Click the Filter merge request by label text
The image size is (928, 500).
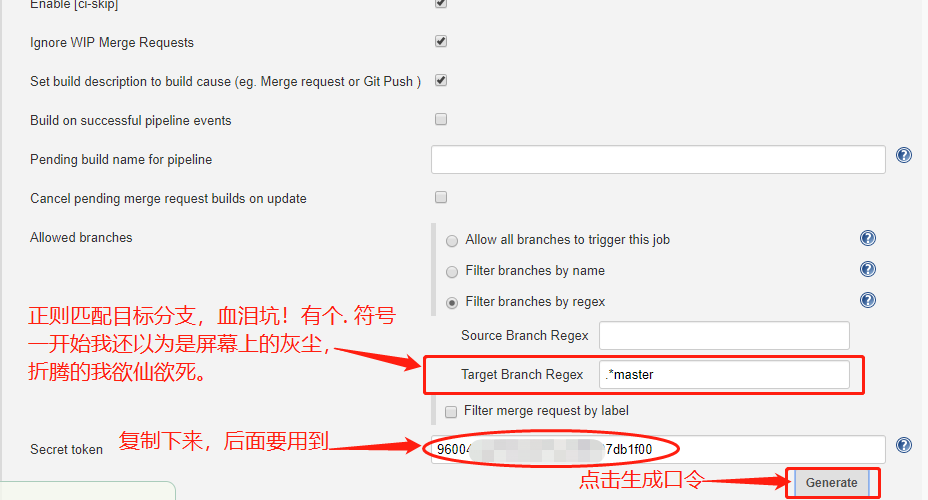point(546,411)
